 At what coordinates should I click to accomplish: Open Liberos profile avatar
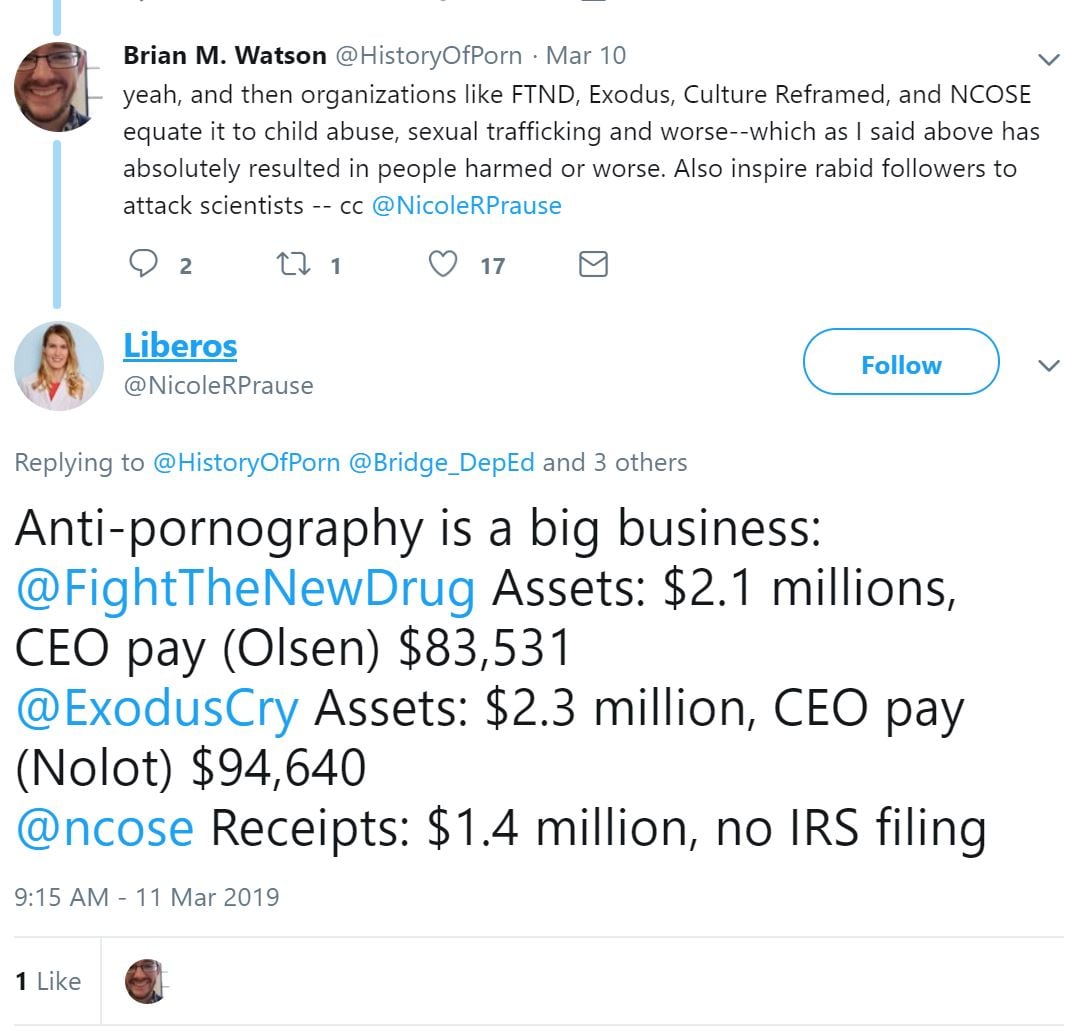(59, 366)
